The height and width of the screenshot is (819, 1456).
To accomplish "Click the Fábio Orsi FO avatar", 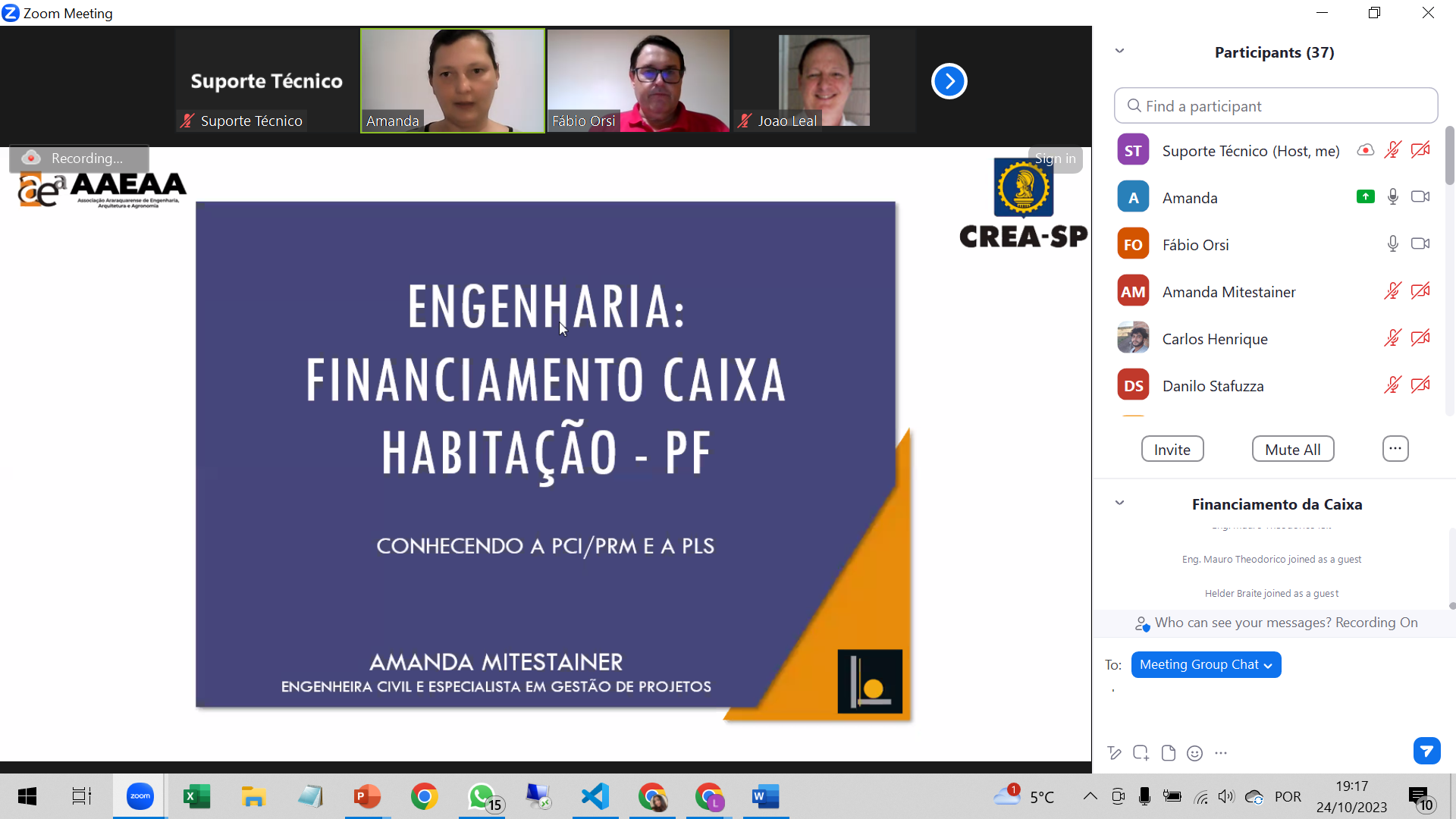I will (1133, 244).
